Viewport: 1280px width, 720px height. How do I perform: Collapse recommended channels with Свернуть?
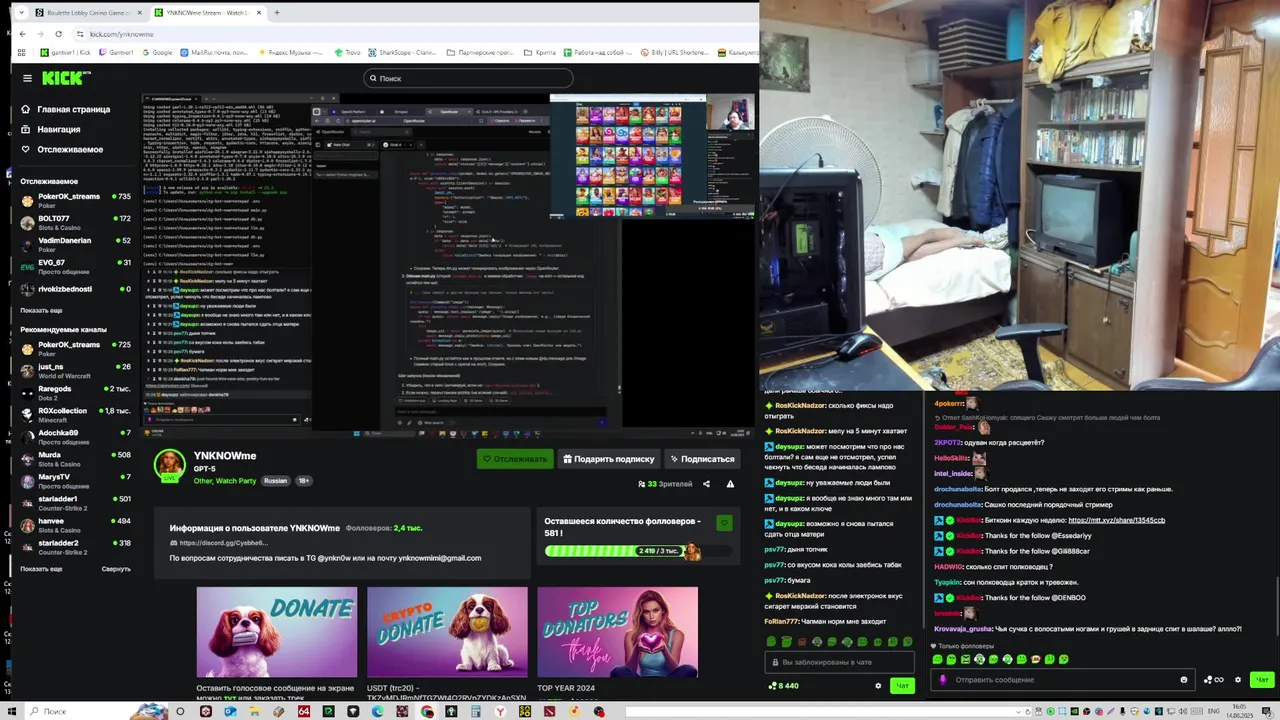coord(116,568)
